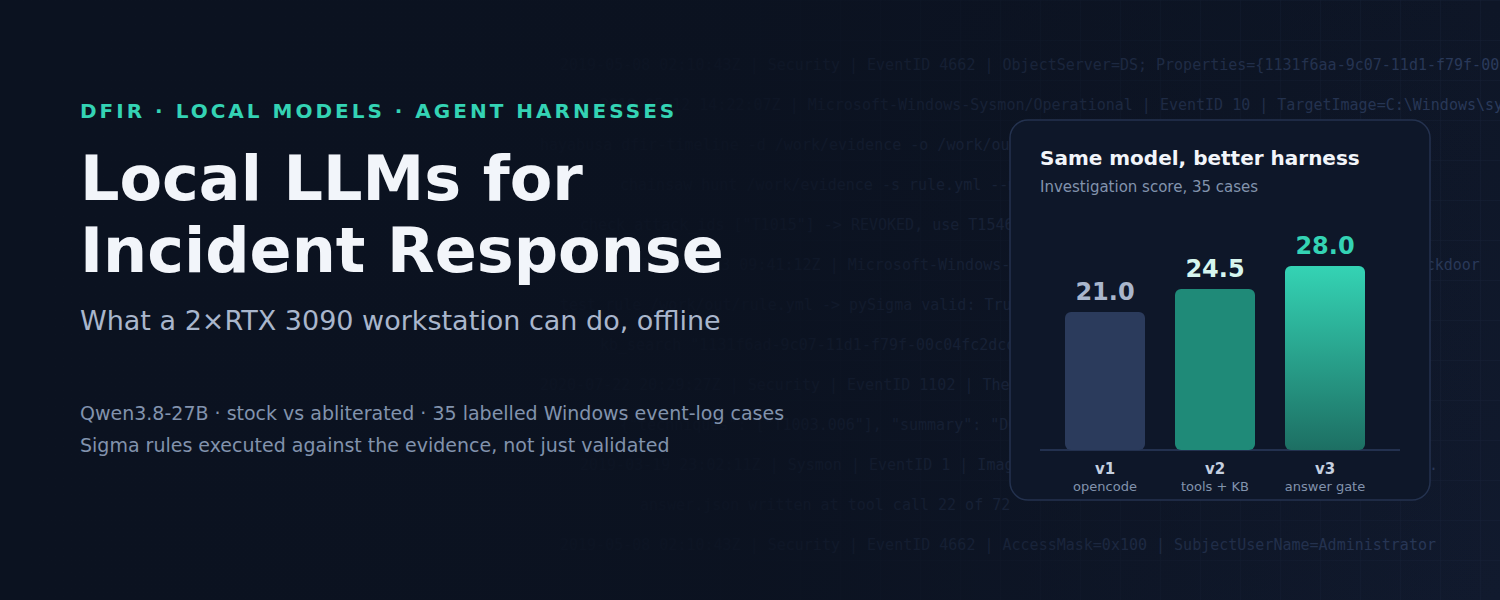Image resolution: width=1500 pixels, height=600 pixels.
Task: Select the subtitle about 2×RTX 3090 workstation
Action: [400, 321]
